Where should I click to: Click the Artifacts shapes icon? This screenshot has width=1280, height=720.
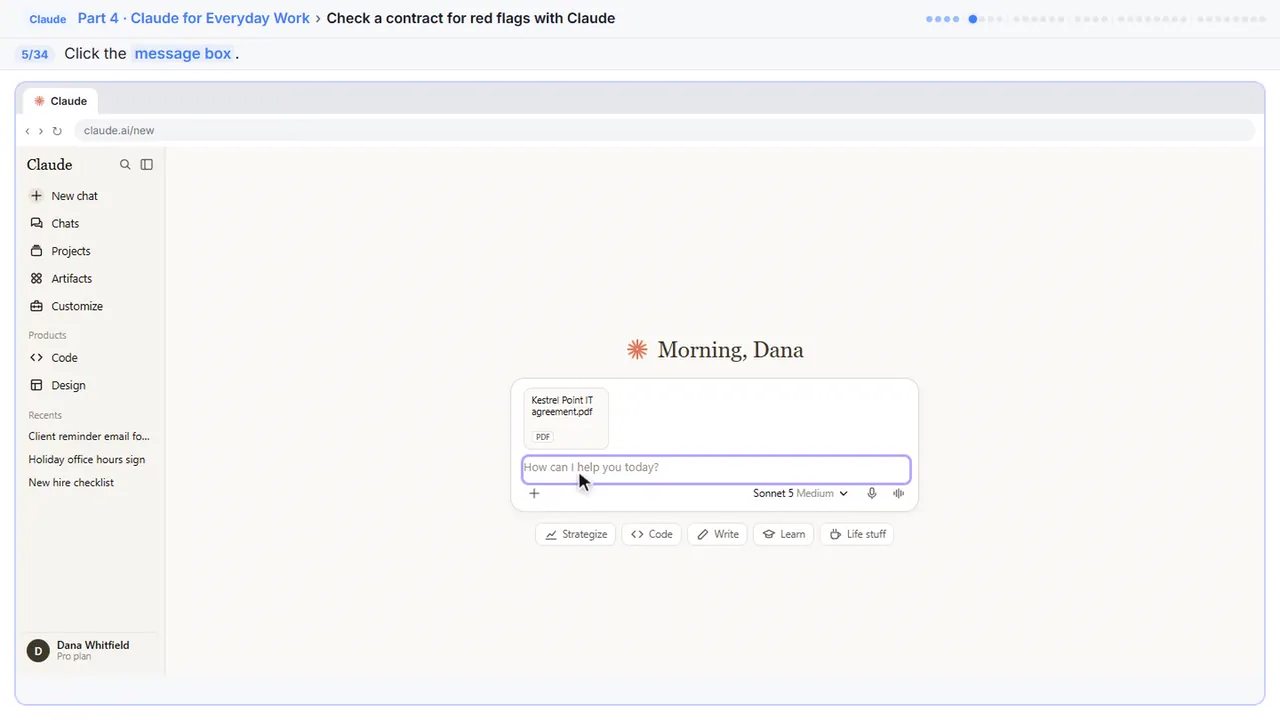click(x=37, y=279)
